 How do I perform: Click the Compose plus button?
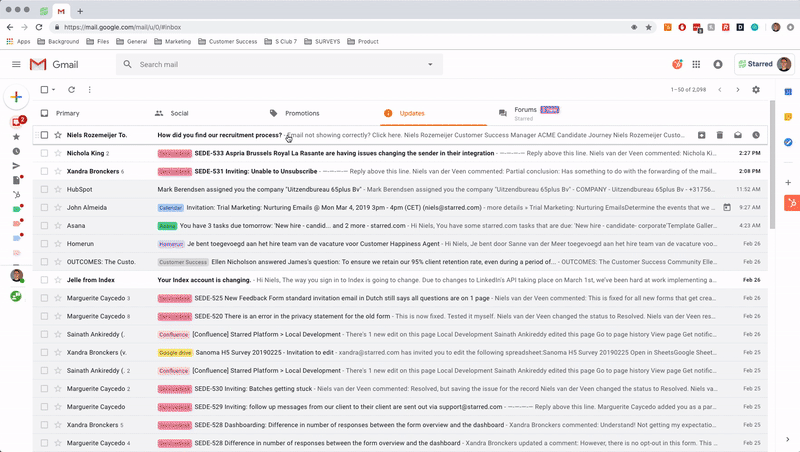[x=16, y=97]
